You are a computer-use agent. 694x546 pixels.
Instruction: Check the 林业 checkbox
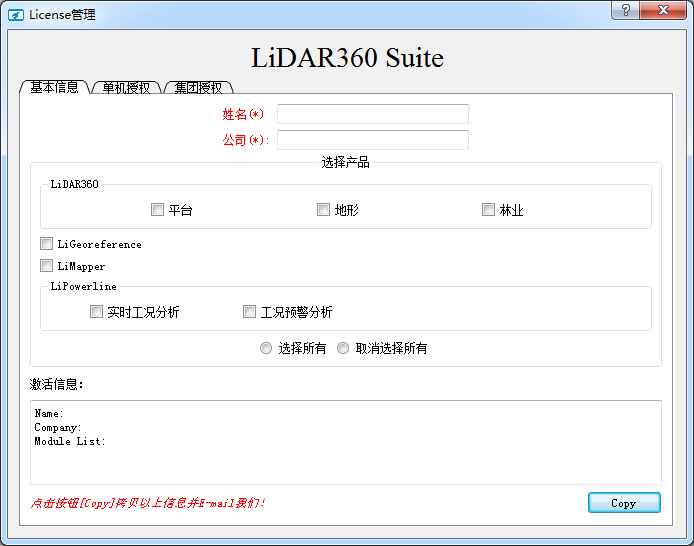click(488, 209)
